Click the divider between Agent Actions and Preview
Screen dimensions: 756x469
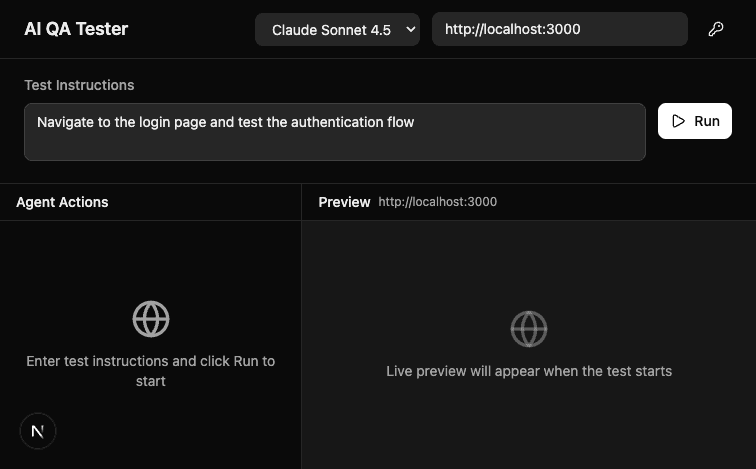tap(301, 330)
